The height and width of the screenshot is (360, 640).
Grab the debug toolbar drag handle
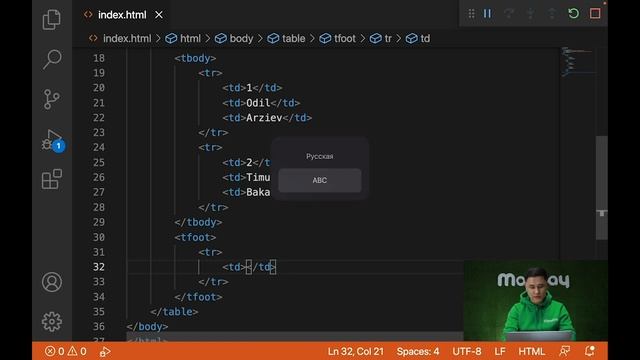coord(471,13)
